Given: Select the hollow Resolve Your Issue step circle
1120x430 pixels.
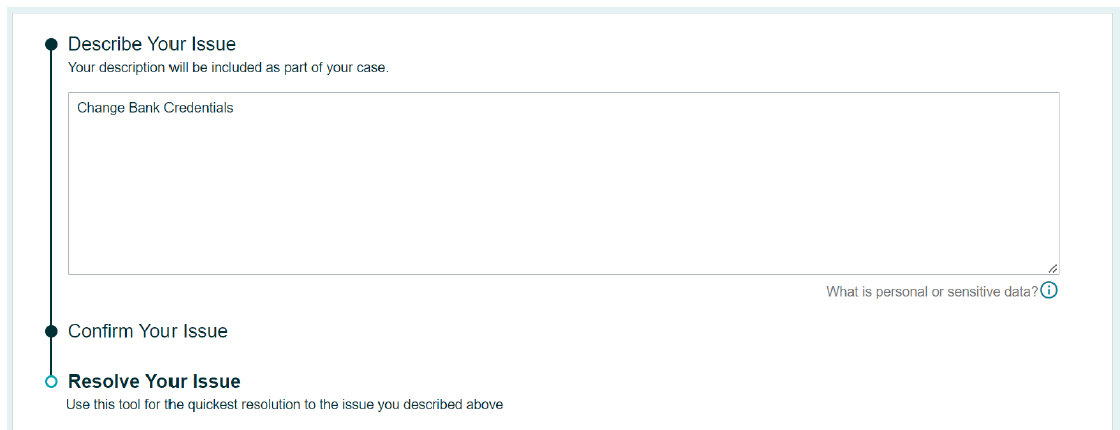Looking at the screenshot, I should 51,381.
